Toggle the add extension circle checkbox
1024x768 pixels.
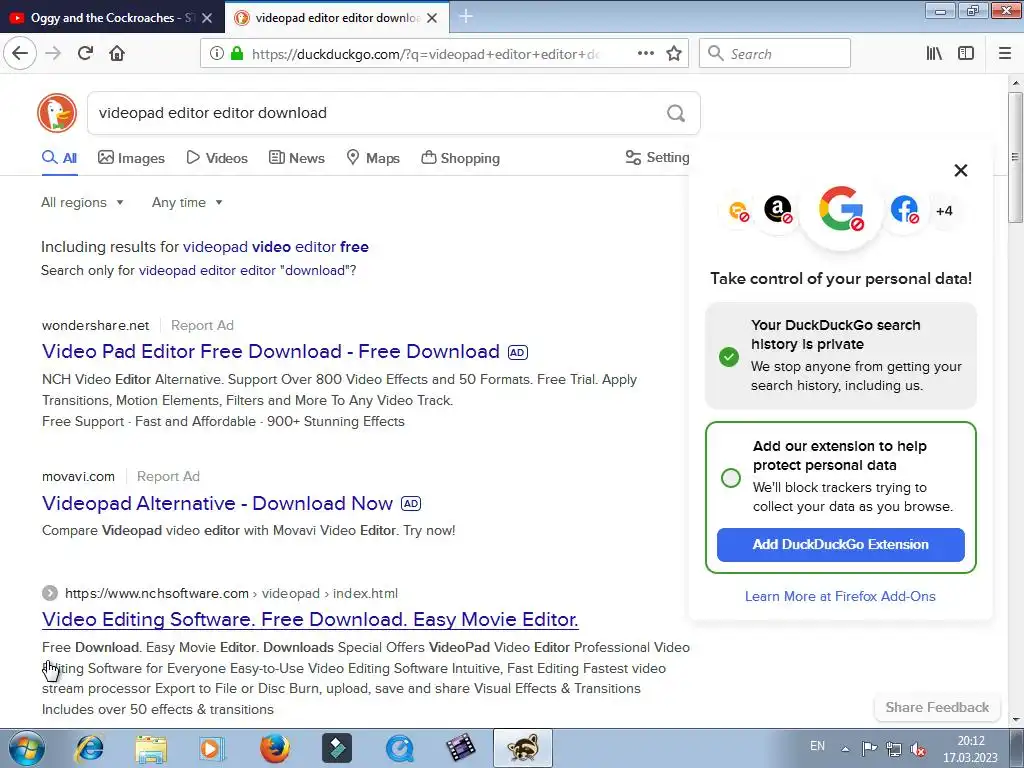(731, 477)
